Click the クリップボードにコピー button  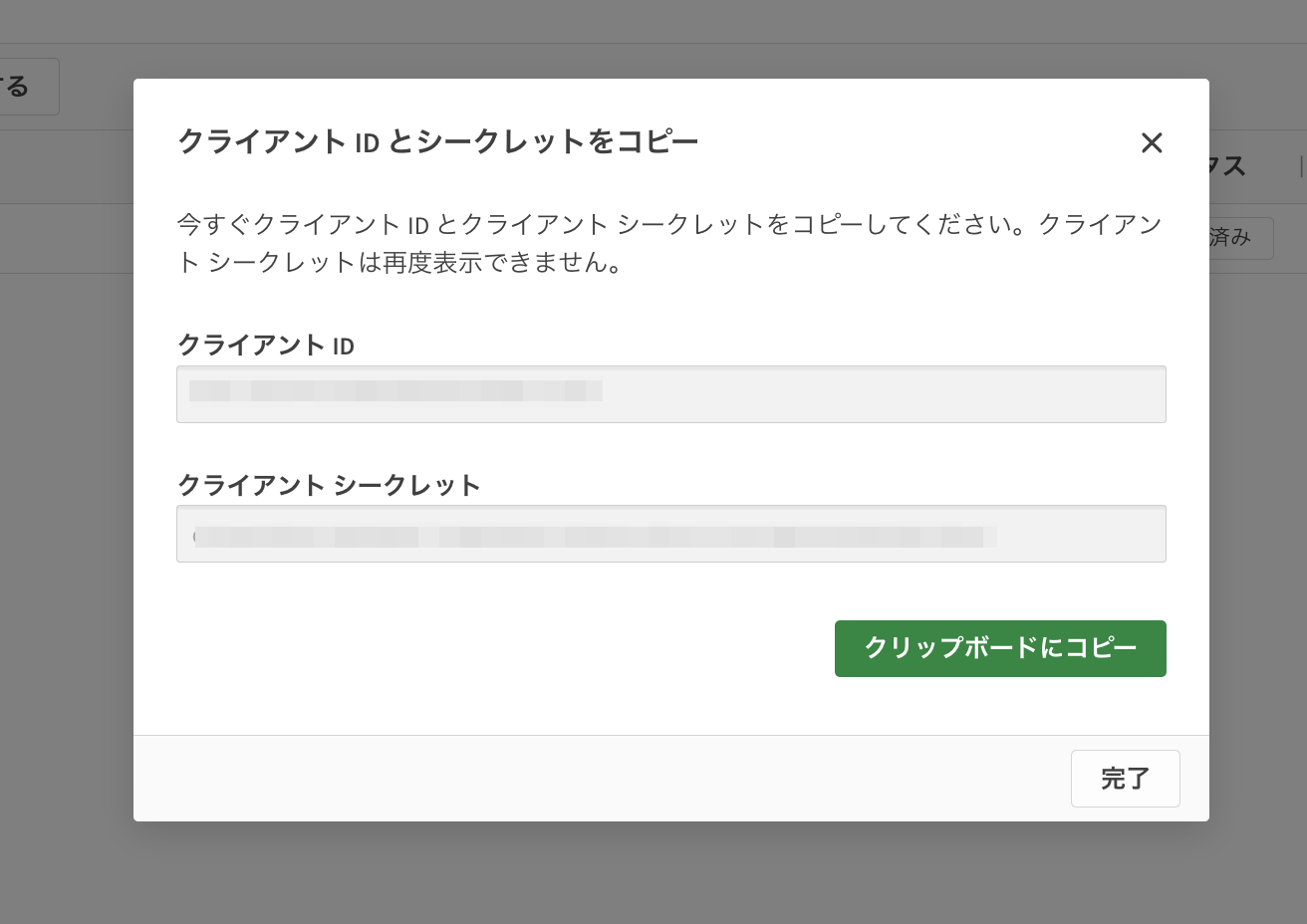coord(1000,648)
